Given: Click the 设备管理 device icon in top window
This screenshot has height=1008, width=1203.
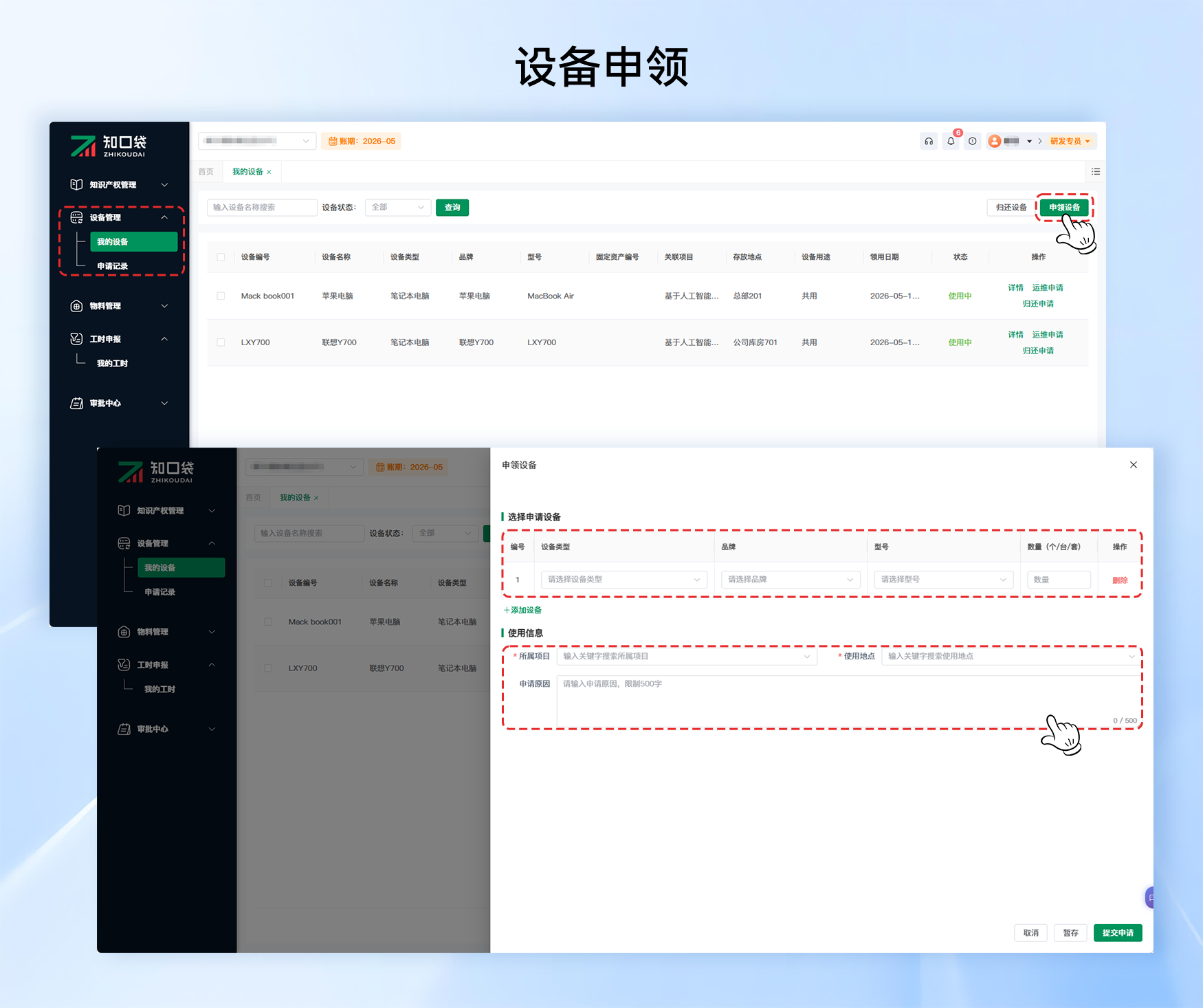Looking at the screenshot, I should 76,217.
